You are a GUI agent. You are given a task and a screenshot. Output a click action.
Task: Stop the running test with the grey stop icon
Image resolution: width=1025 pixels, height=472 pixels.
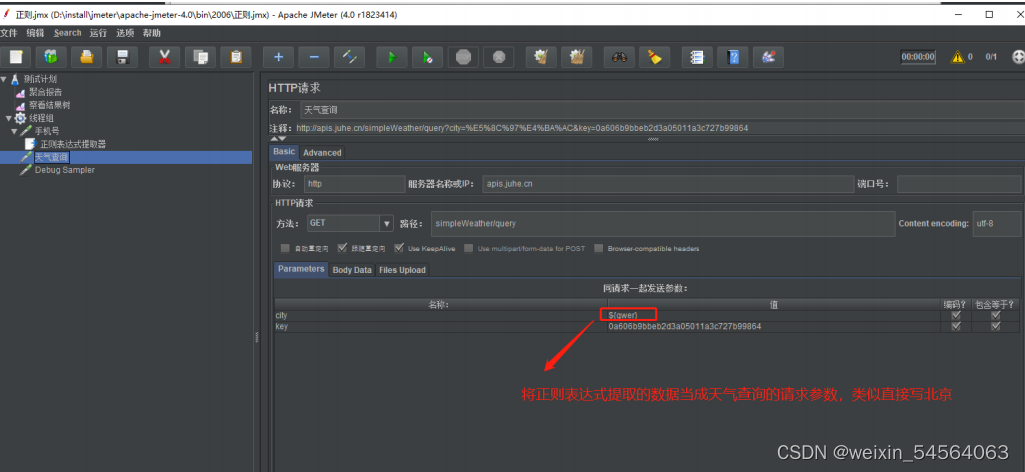[463, 58]
